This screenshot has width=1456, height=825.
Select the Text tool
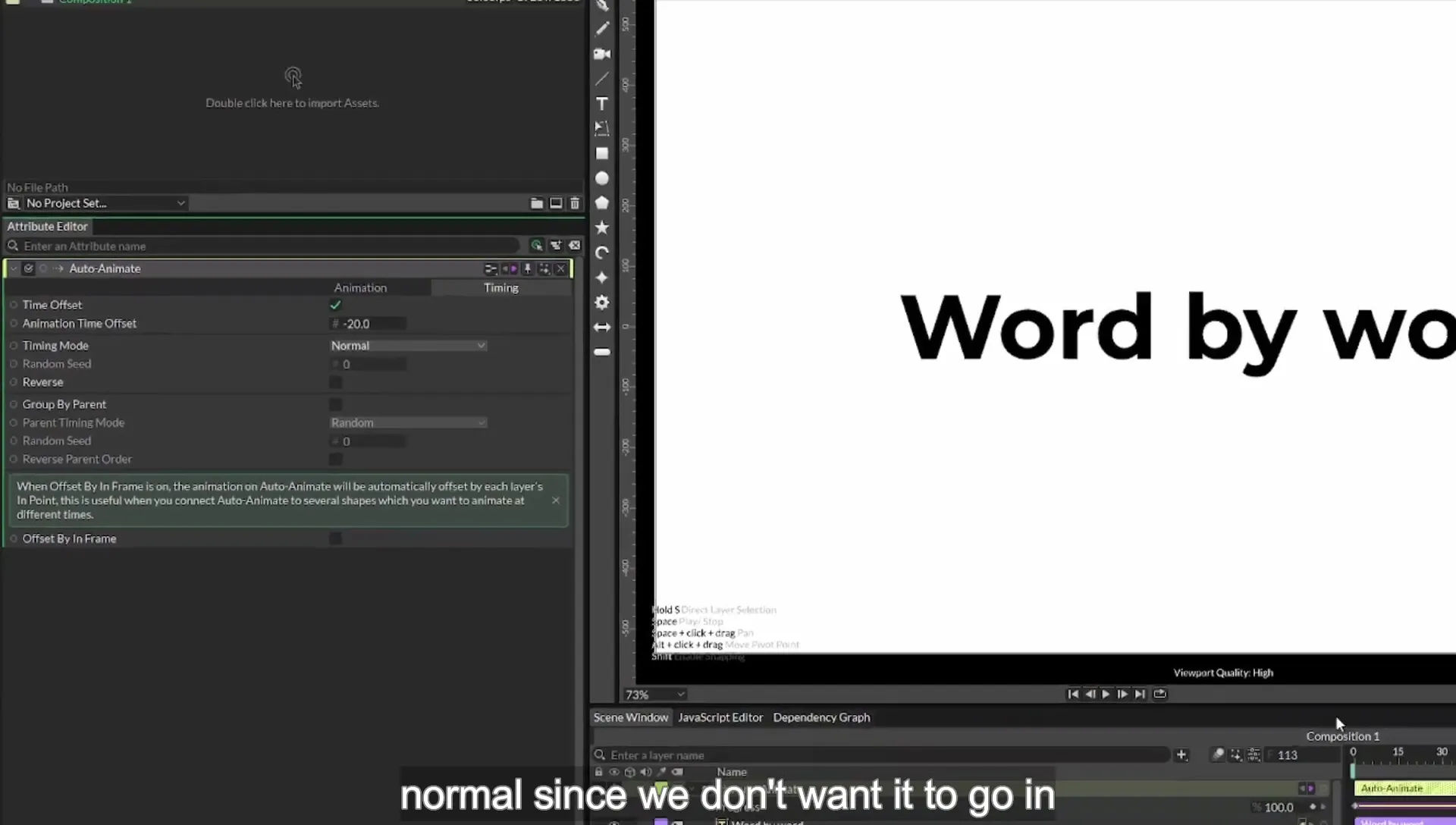(602, 104)
